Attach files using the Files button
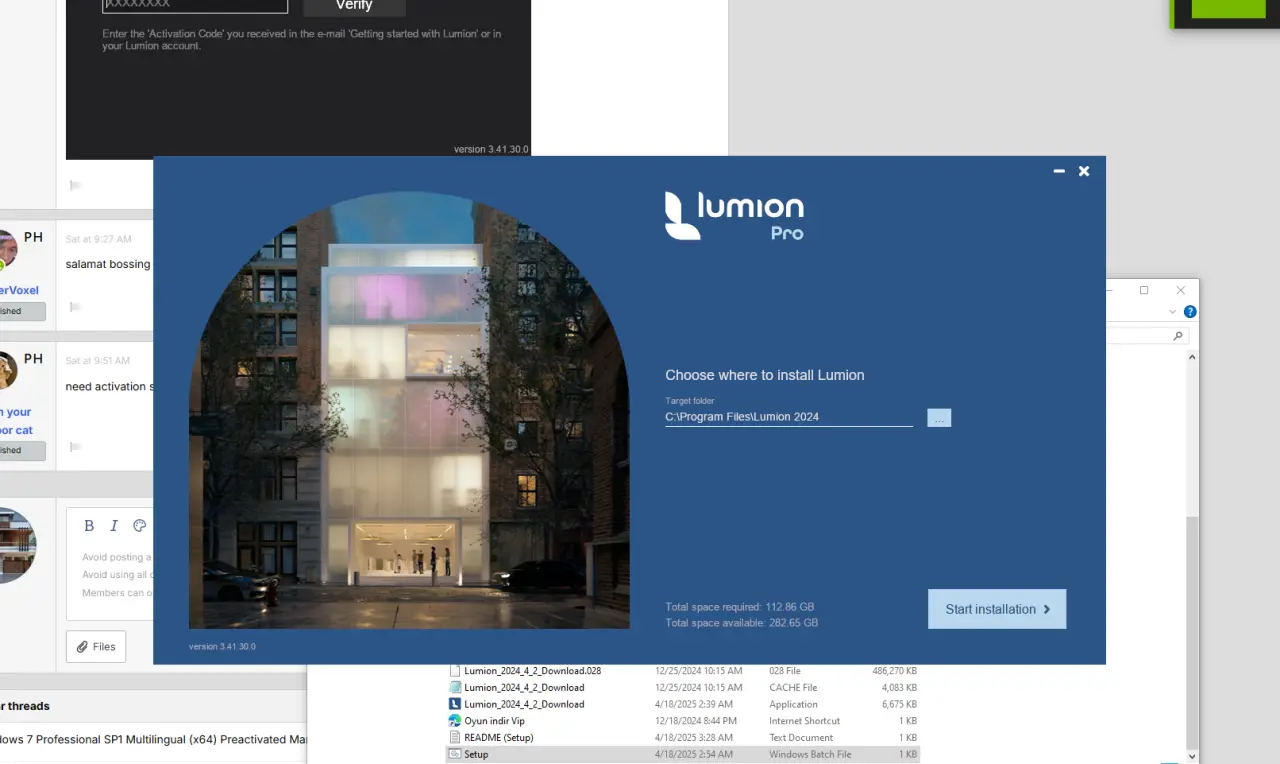 pyautogui.click(x=96, y=647)
